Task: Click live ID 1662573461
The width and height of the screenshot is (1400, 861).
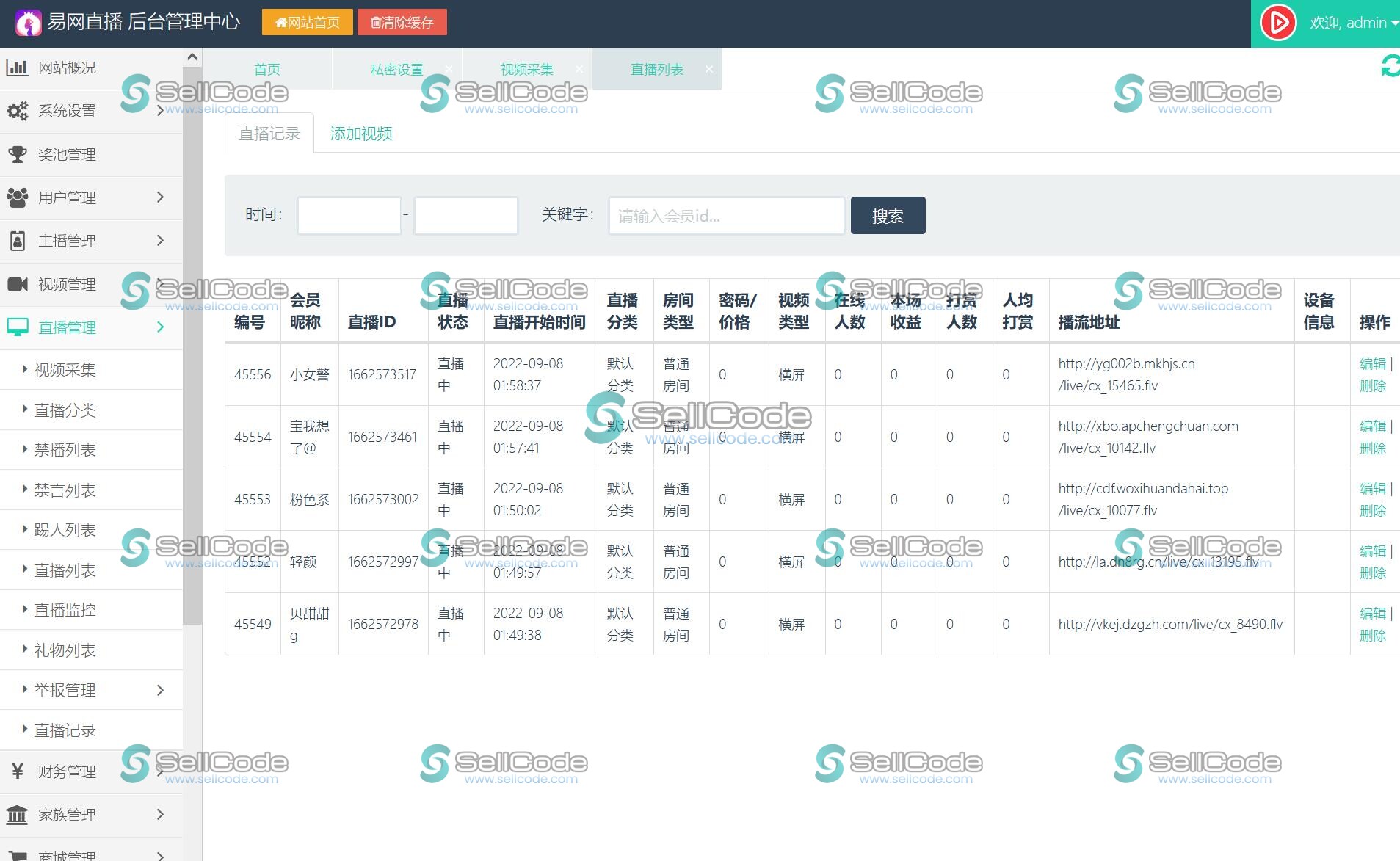Action: point(382,437)
